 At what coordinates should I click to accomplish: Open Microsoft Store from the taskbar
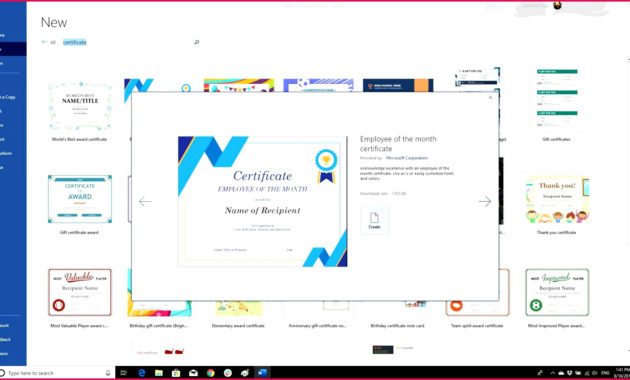[176, 373]
